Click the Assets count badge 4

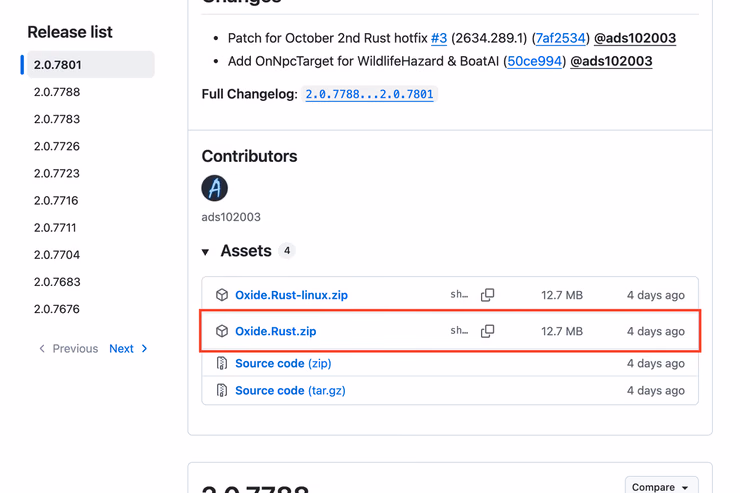[287, 251]
